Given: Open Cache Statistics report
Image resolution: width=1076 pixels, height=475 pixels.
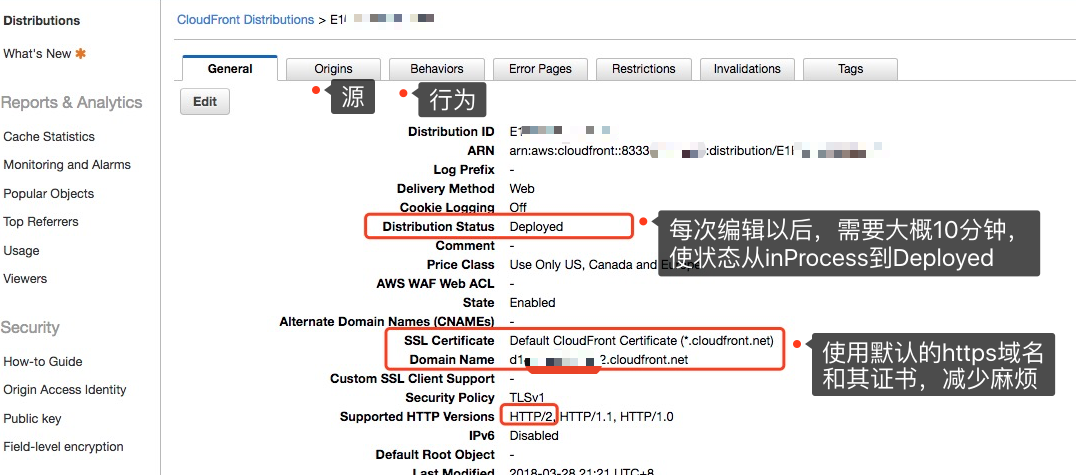Looking at the screenshot, I should (x=49, y=137).
